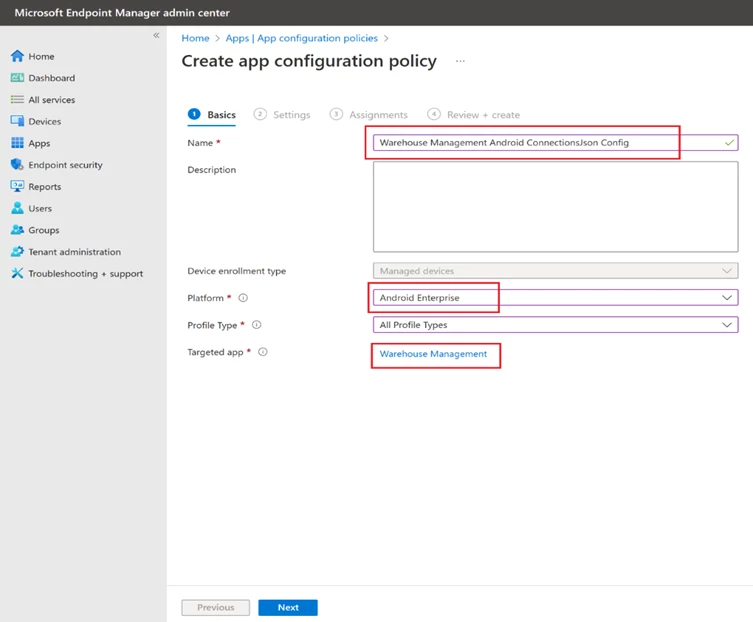Open the Profile Type dropdown
Image resolution: width=753 pixels, height=622 pixels.
click(x=556, y=325)
